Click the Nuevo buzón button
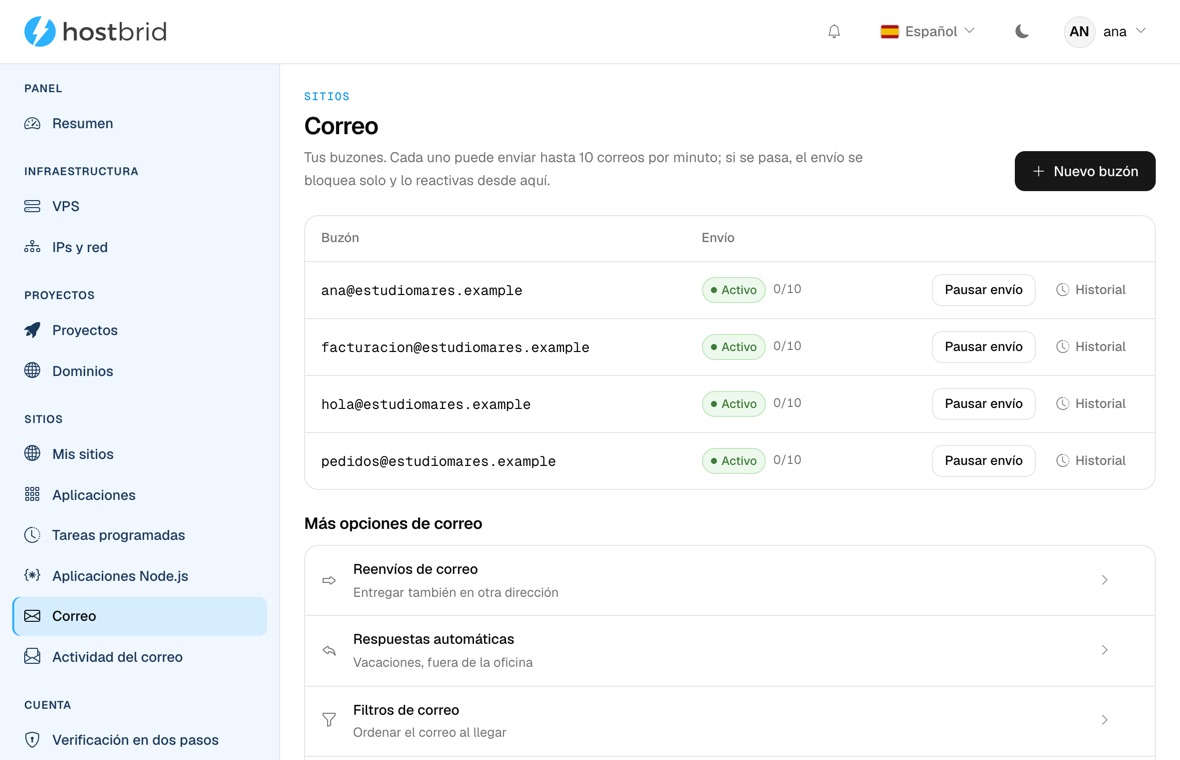1180x760 pixels. point(1084,171)
